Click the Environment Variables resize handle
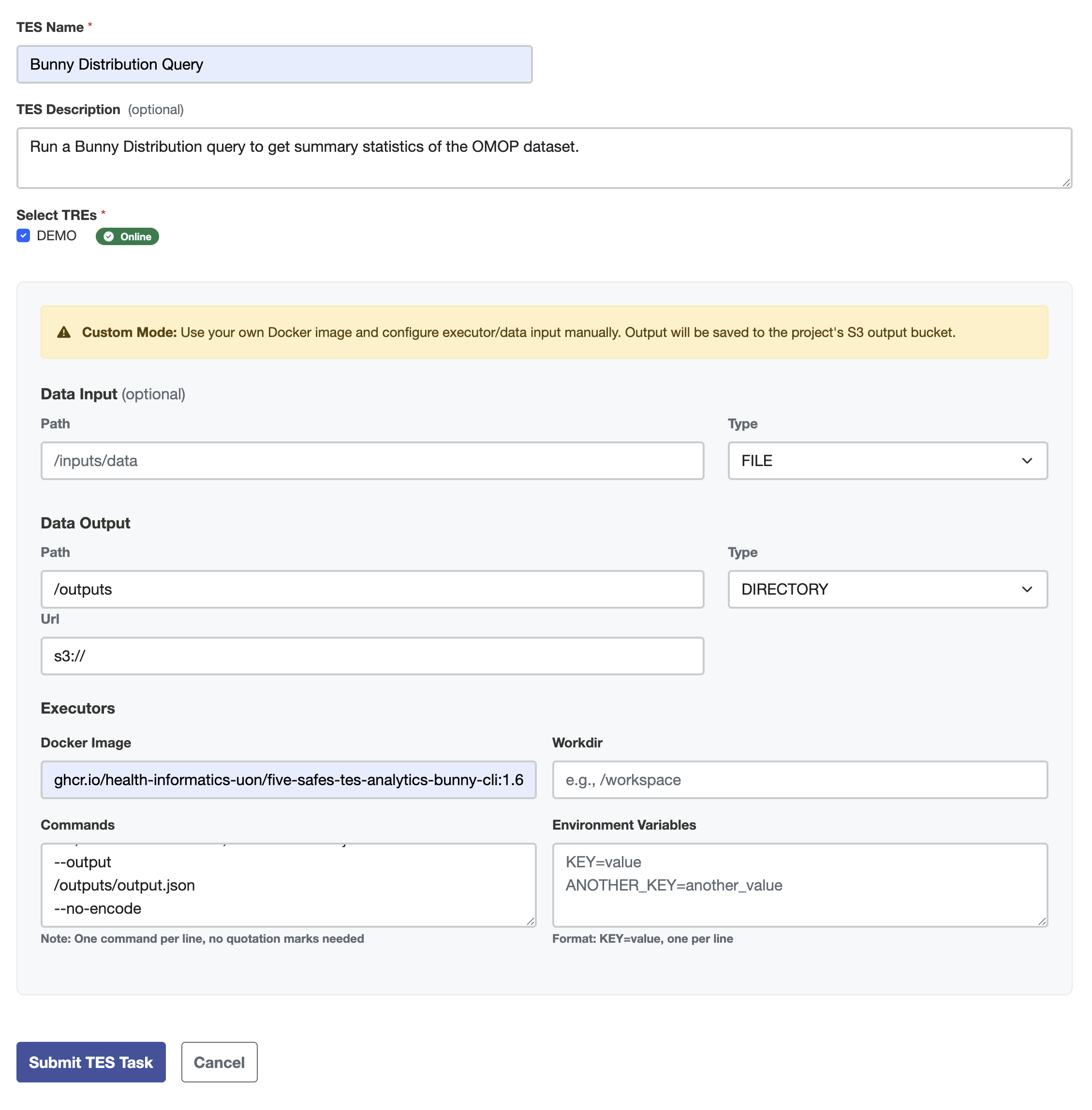Viewport: 1092px width, 1110px height. click(x=1042, y=921)
